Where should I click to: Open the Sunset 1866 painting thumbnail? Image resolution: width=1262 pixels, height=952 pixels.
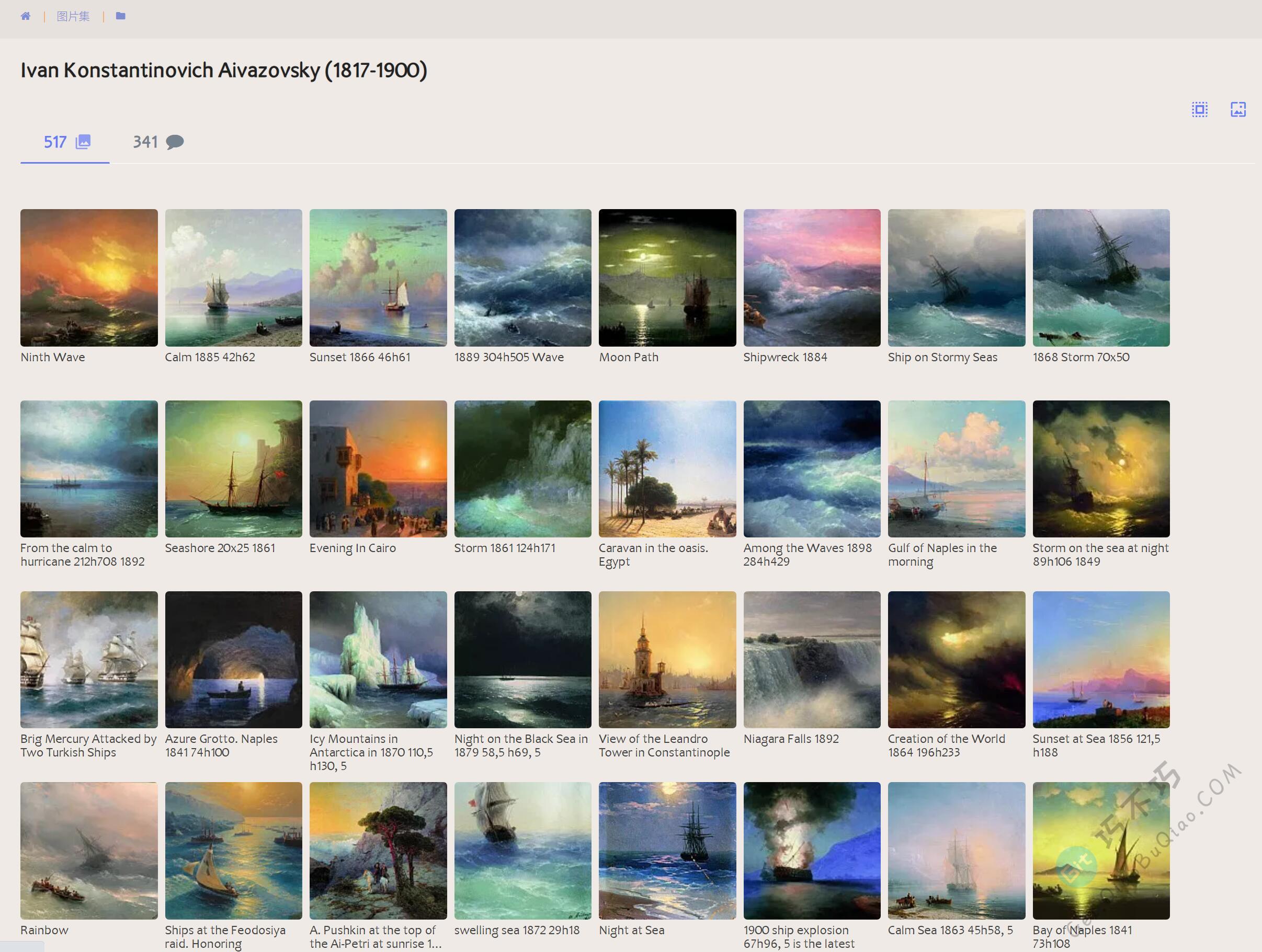click(x=378, y=278)
